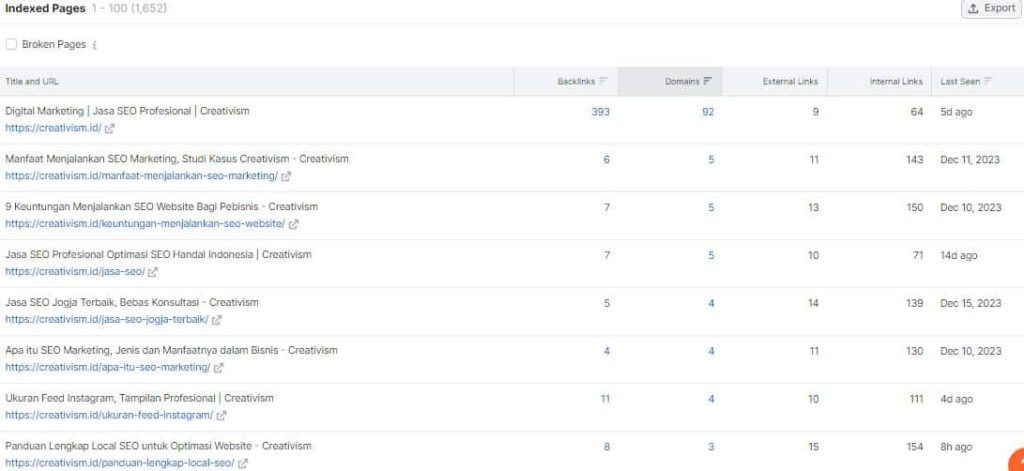Click domains count 3 for Panduan Lengkap row

coord(711,447)
